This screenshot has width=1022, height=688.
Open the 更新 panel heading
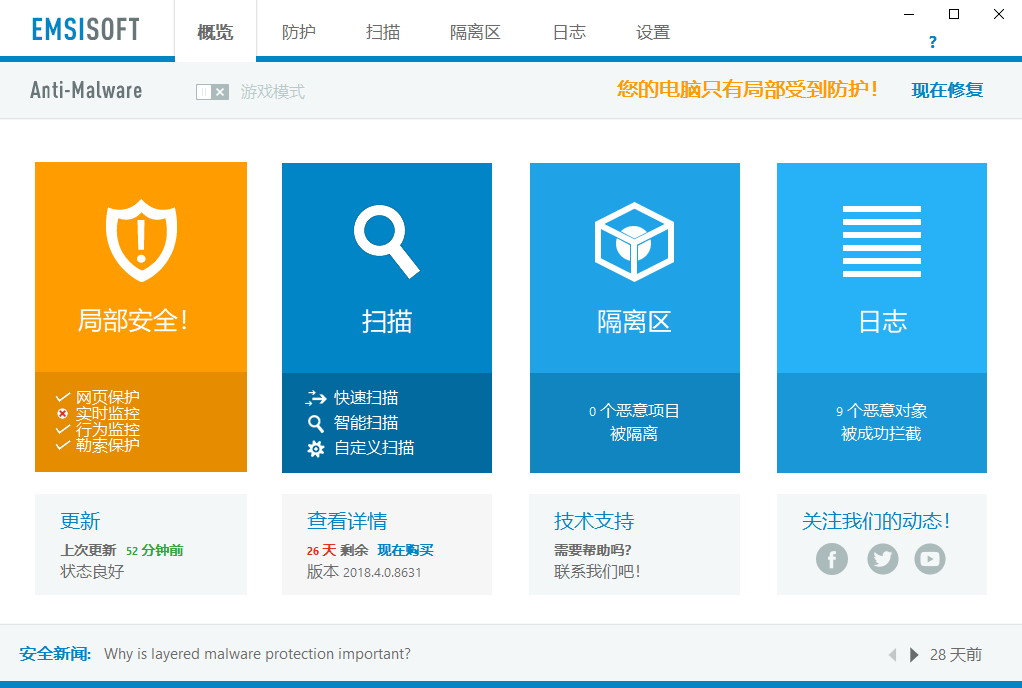click(80, 521)
